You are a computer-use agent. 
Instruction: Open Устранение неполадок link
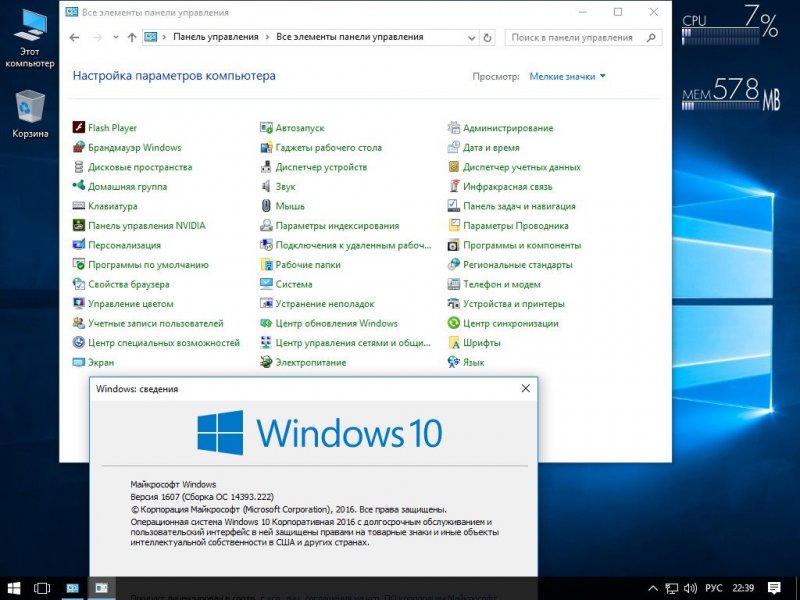pyautogui.click(x=325, y=304)
